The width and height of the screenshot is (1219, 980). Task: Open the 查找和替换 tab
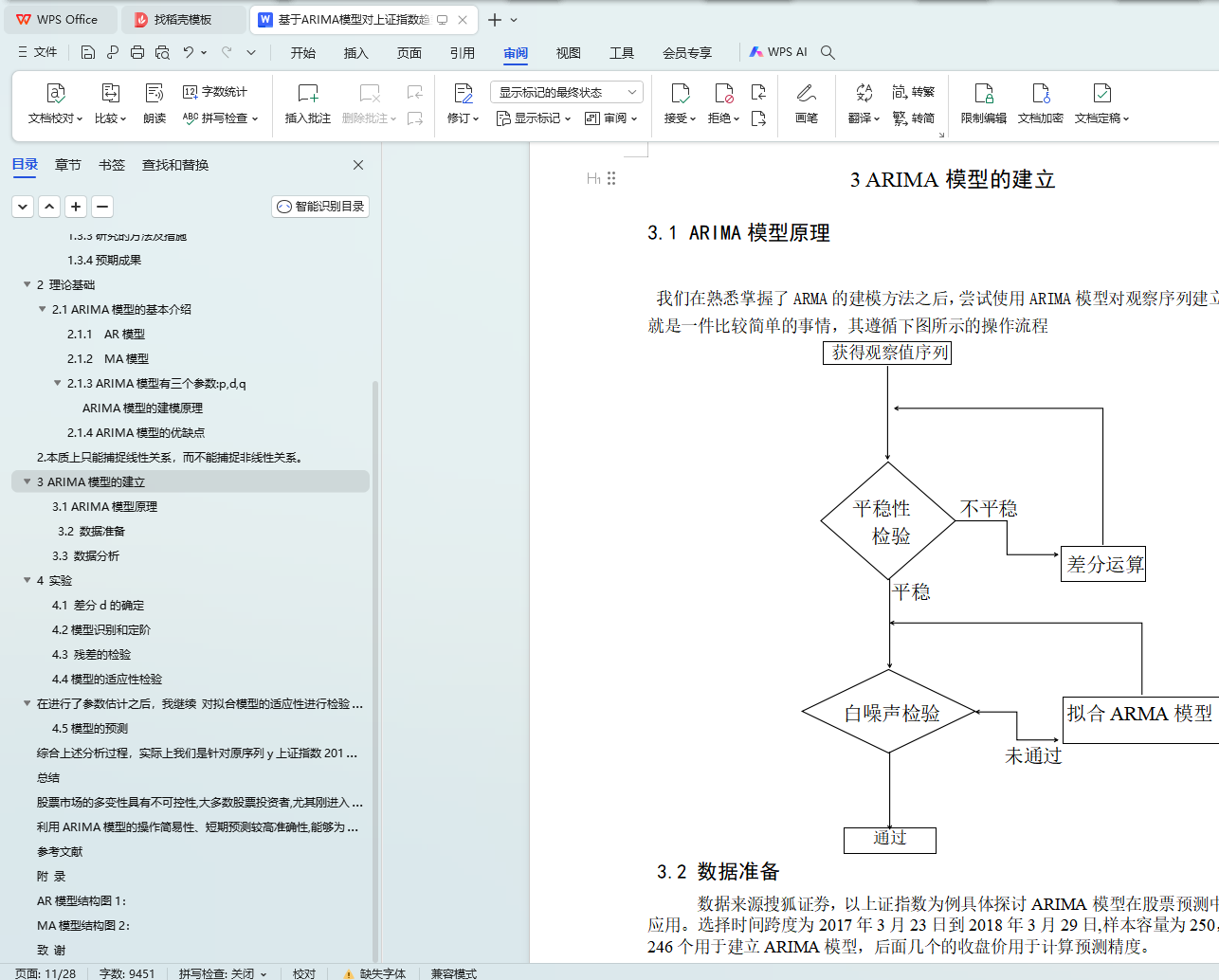click(175, 165)
